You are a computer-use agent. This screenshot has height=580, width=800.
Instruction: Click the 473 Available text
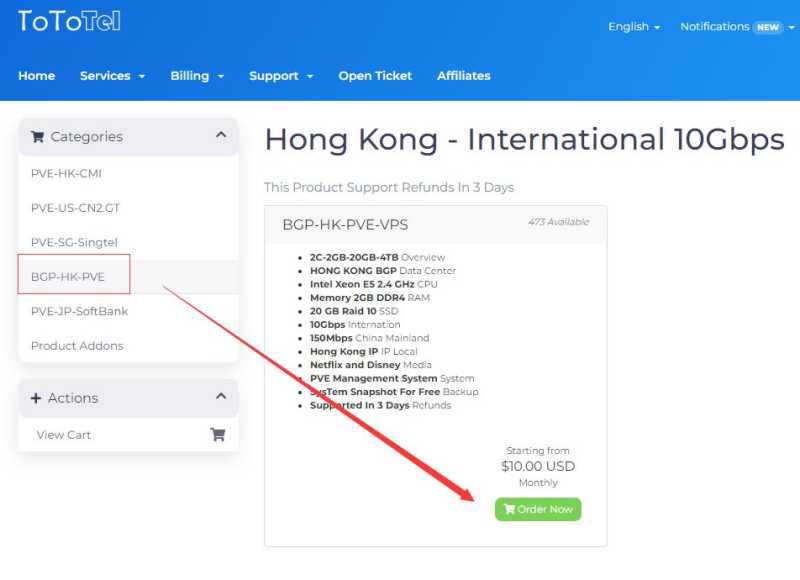tap(559, 222)
